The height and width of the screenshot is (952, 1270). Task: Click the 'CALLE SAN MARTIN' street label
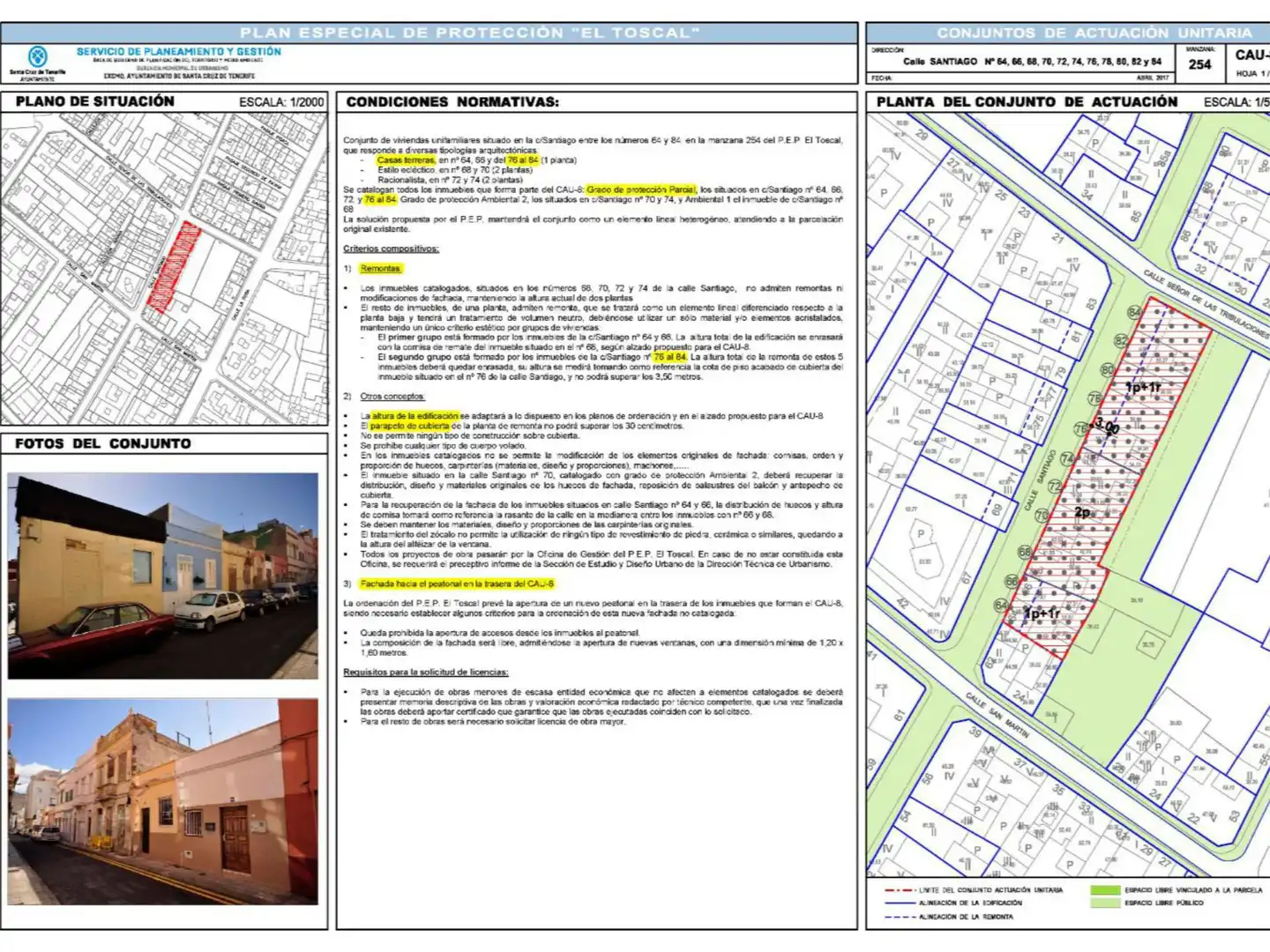997,715
